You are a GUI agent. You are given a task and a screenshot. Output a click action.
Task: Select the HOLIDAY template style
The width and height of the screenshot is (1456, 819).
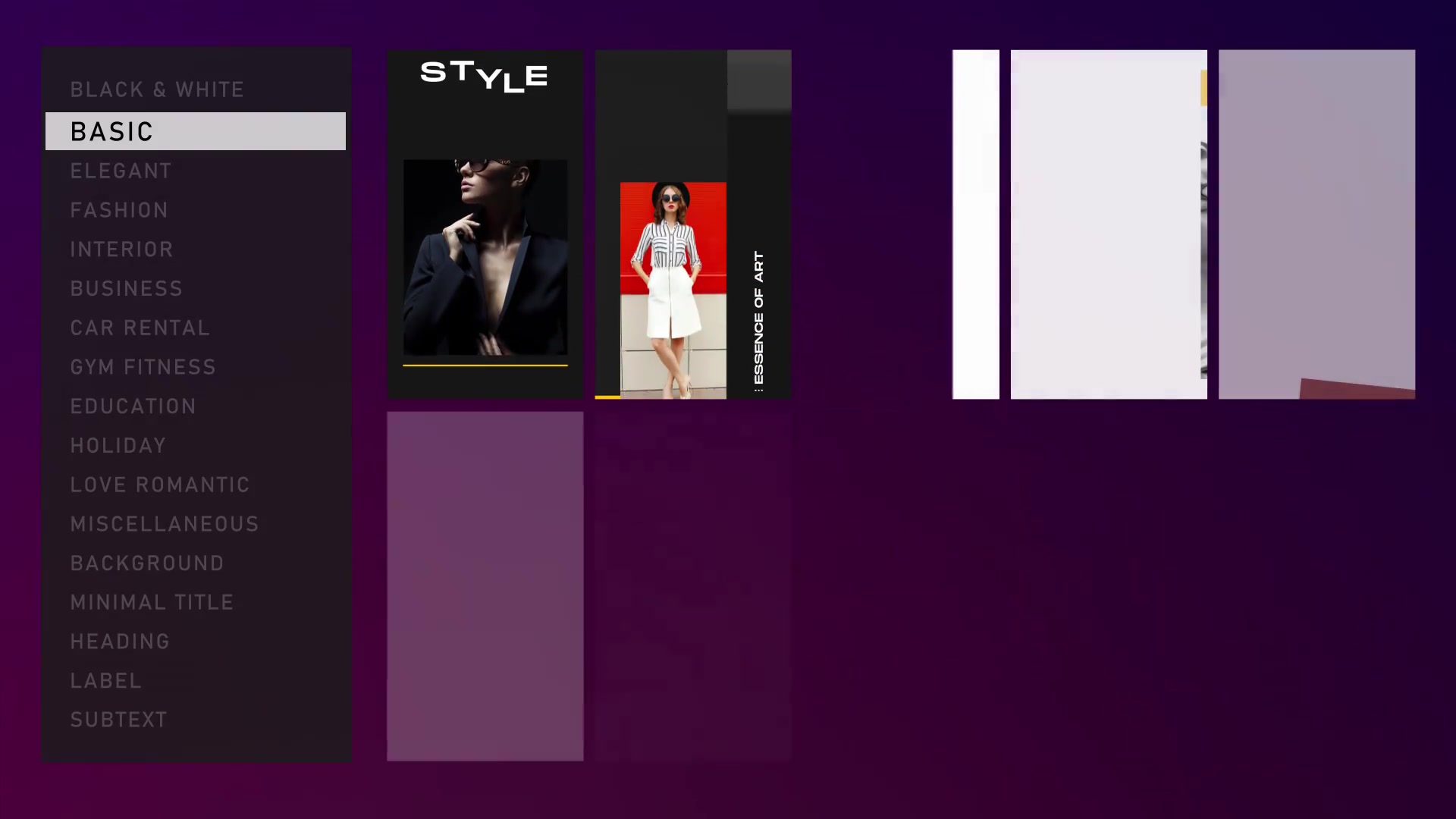point(118,445)
